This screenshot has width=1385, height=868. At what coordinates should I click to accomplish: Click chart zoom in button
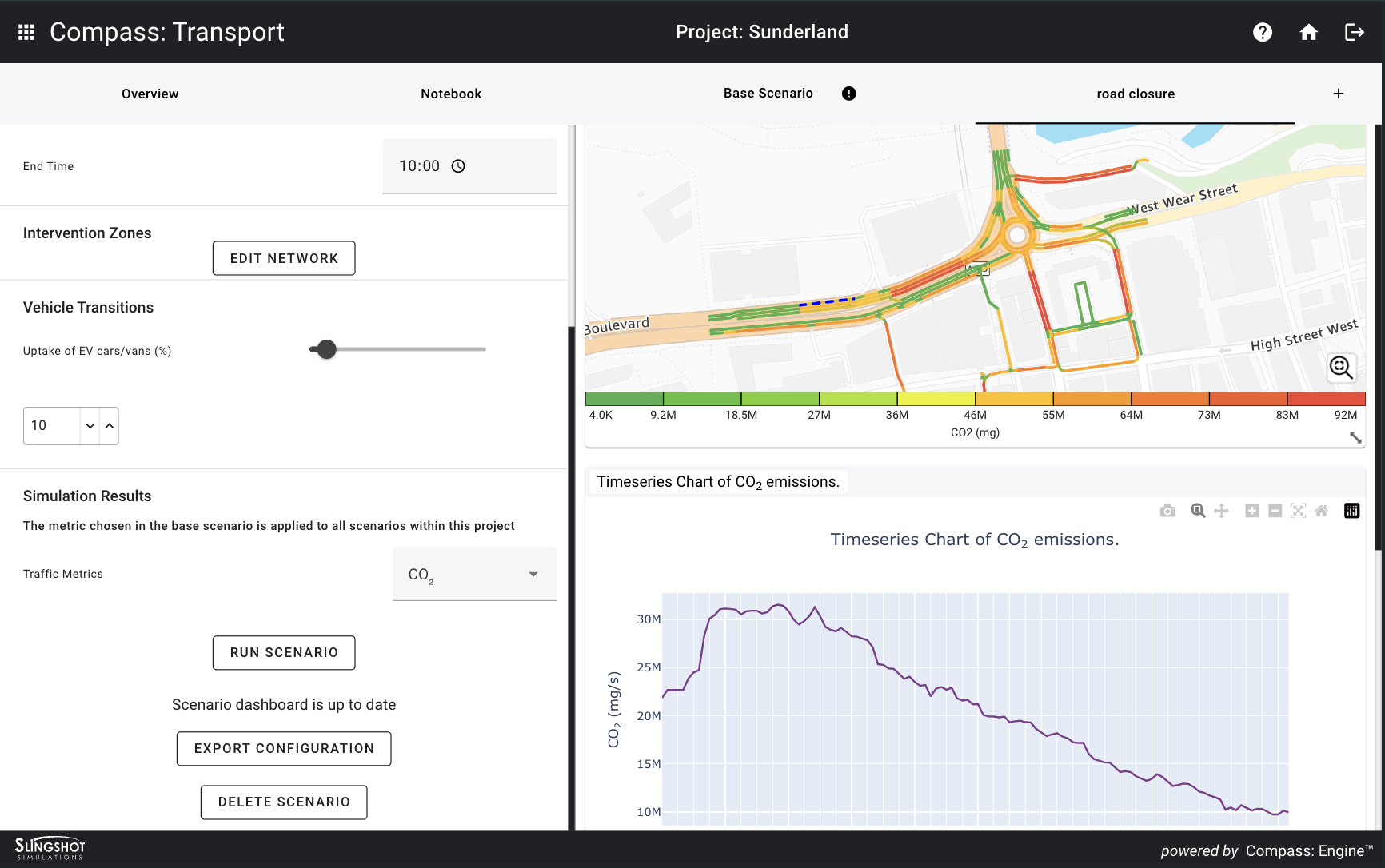(x=1252, y=511)
